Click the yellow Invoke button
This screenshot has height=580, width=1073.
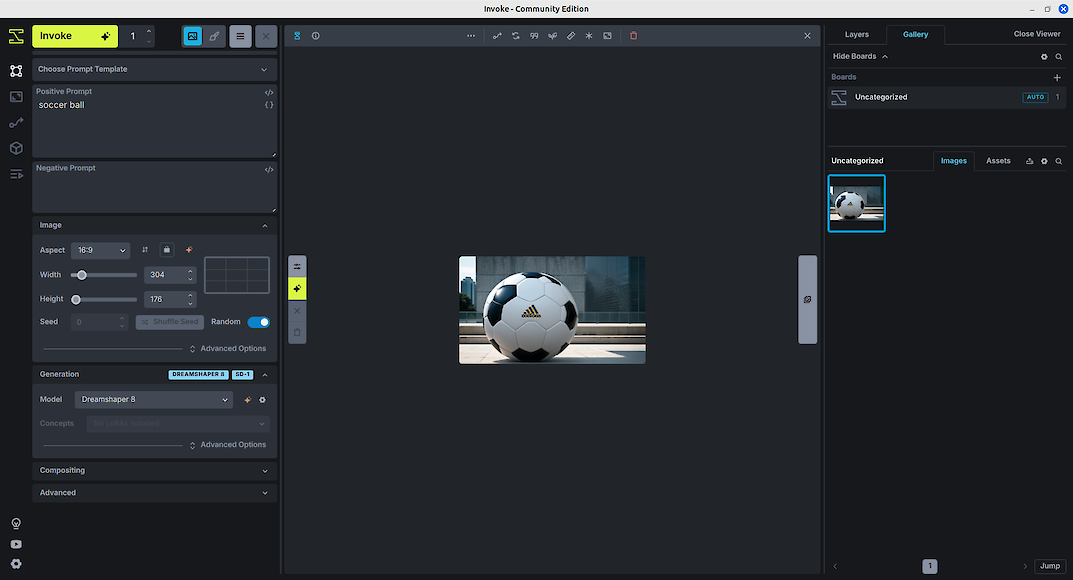[x=75, y=36]
